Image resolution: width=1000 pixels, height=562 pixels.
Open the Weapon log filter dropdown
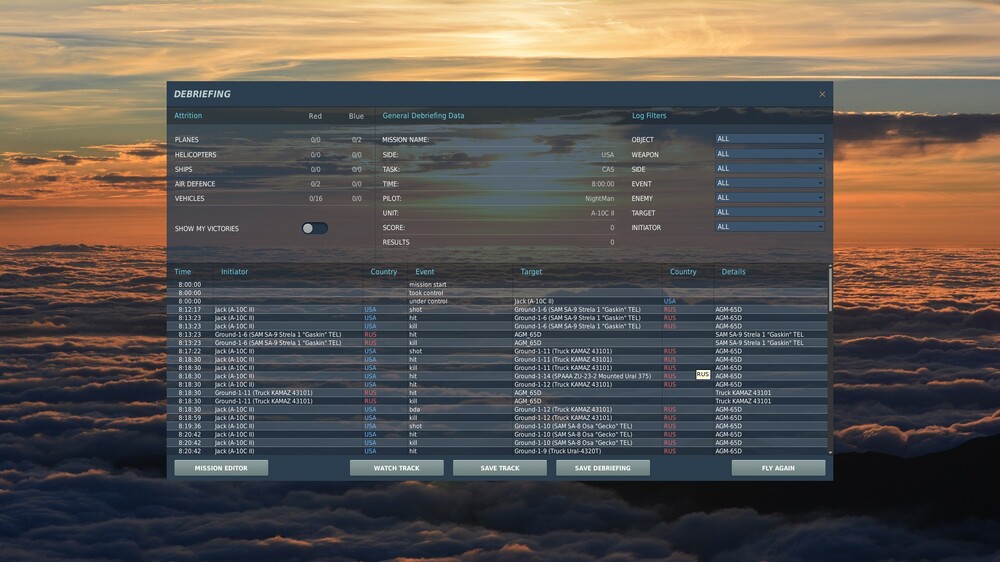point(769,154)
